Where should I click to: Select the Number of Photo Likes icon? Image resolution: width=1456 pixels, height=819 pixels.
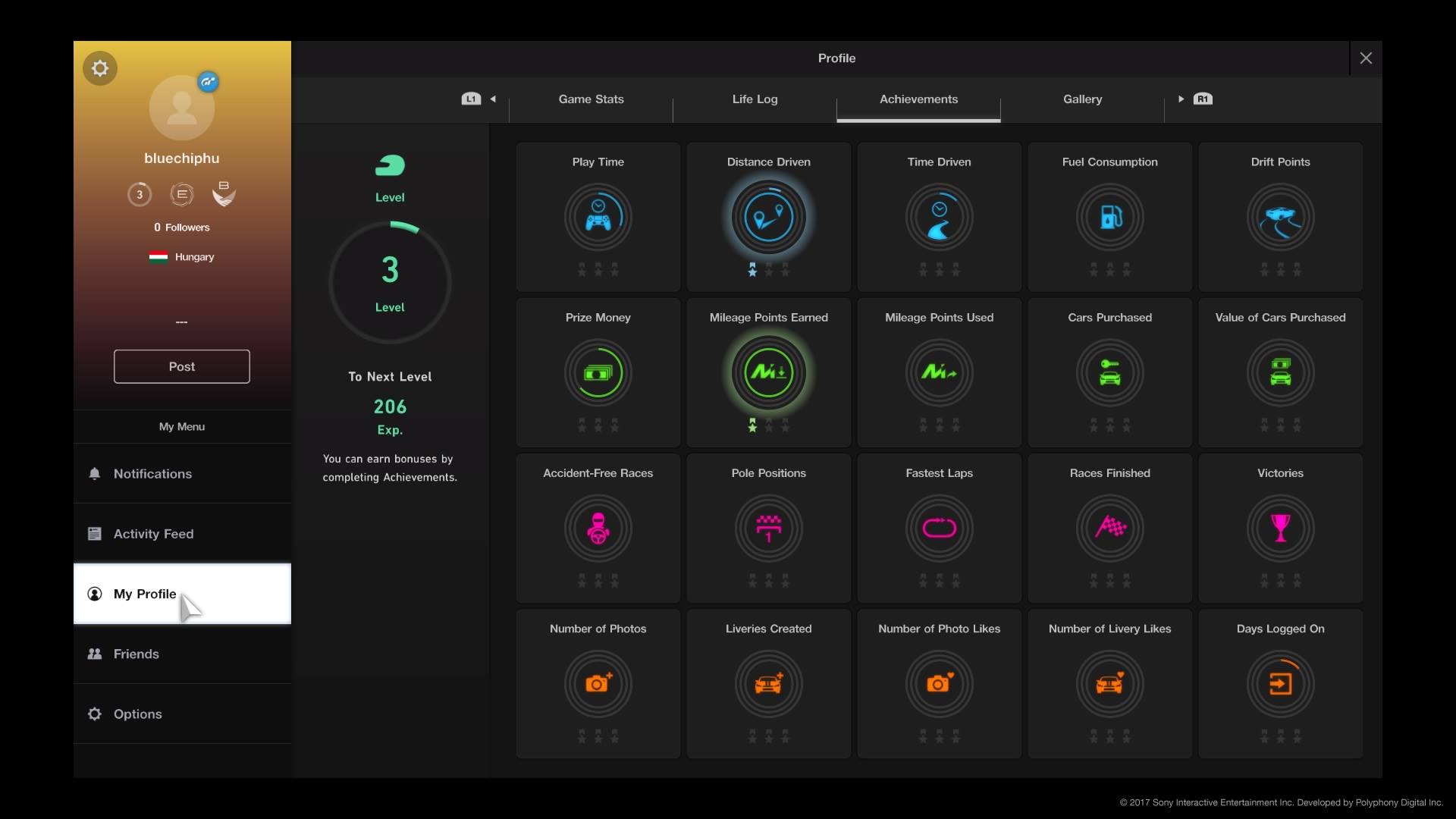click(x=939, y=684)
